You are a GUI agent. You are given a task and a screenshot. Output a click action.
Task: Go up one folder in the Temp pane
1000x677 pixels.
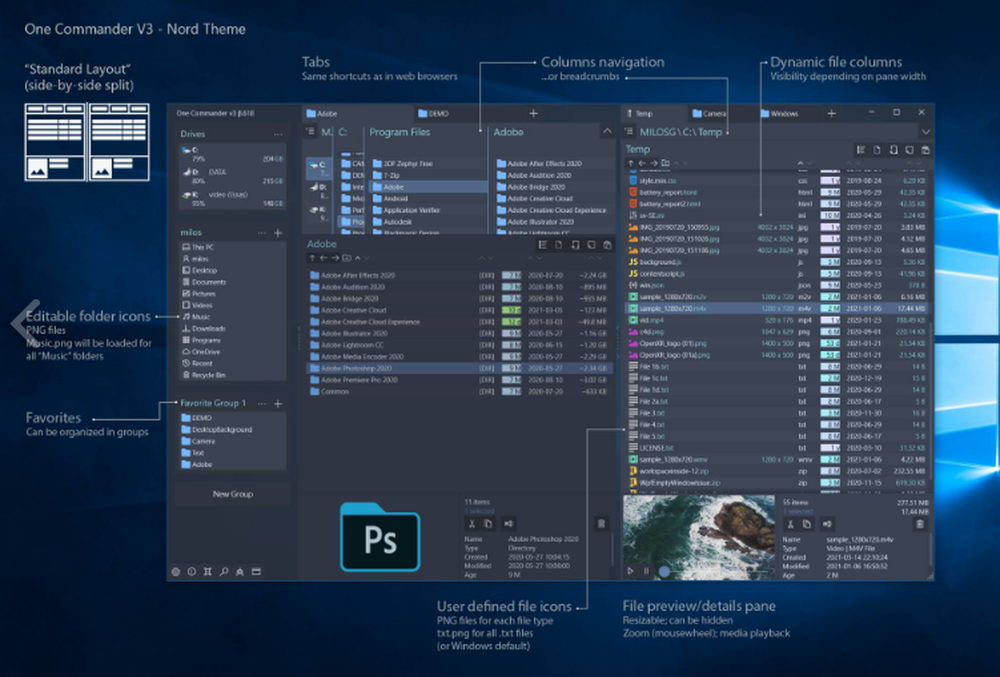tap(631, 163)
